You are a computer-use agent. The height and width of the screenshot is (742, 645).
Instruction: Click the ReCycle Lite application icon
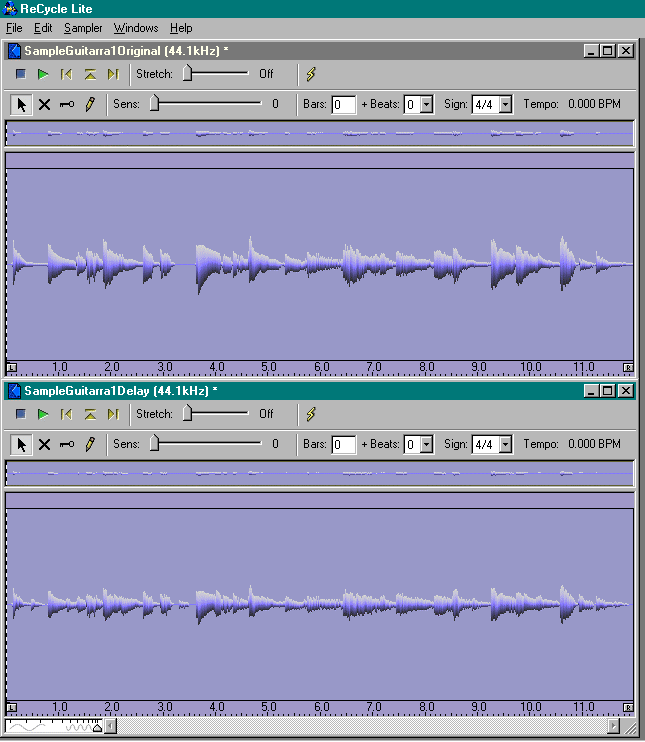(10, 9)
